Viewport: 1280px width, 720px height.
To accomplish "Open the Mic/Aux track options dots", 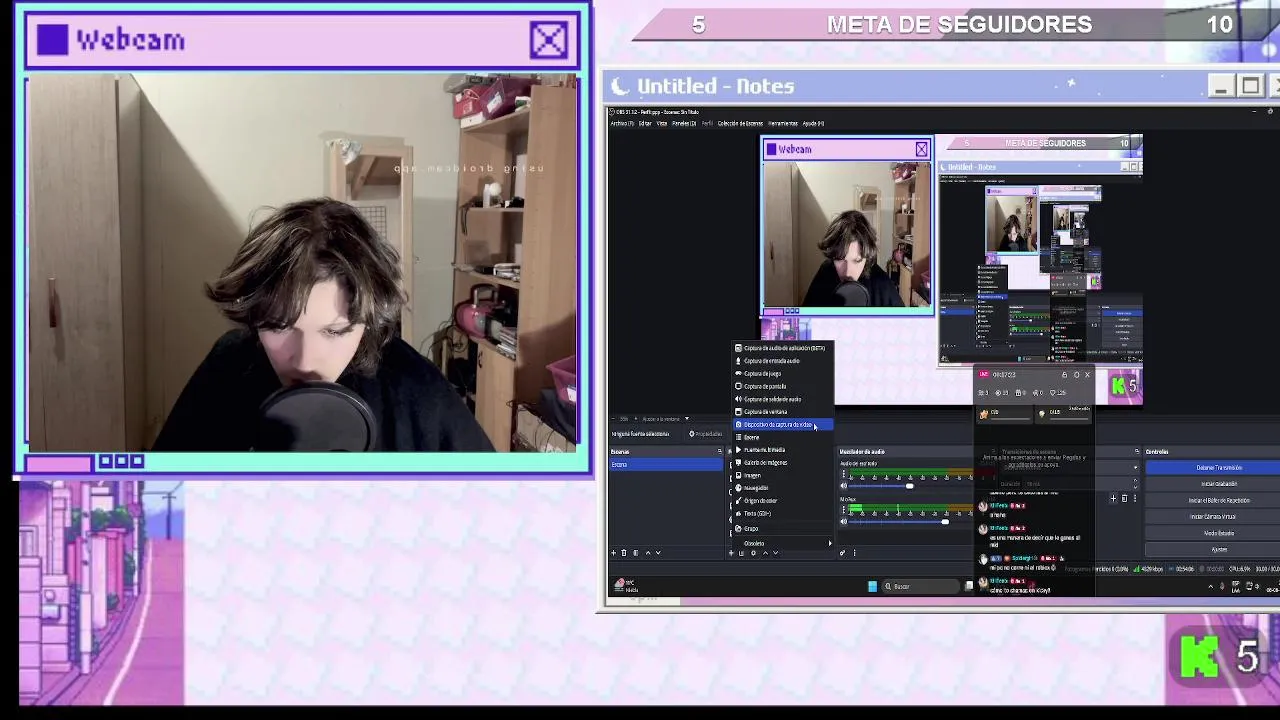I will coord(844,509).
